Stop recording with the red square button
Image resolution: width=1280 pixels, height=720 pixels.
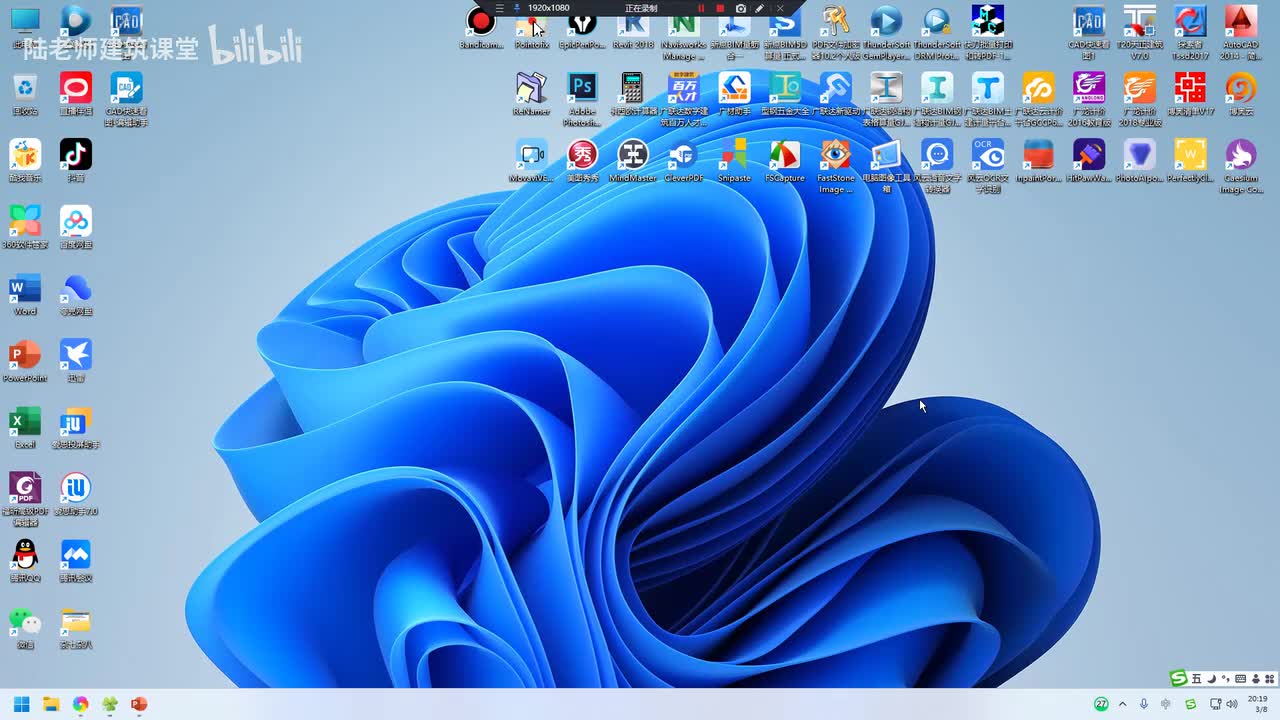coord(720,8)
